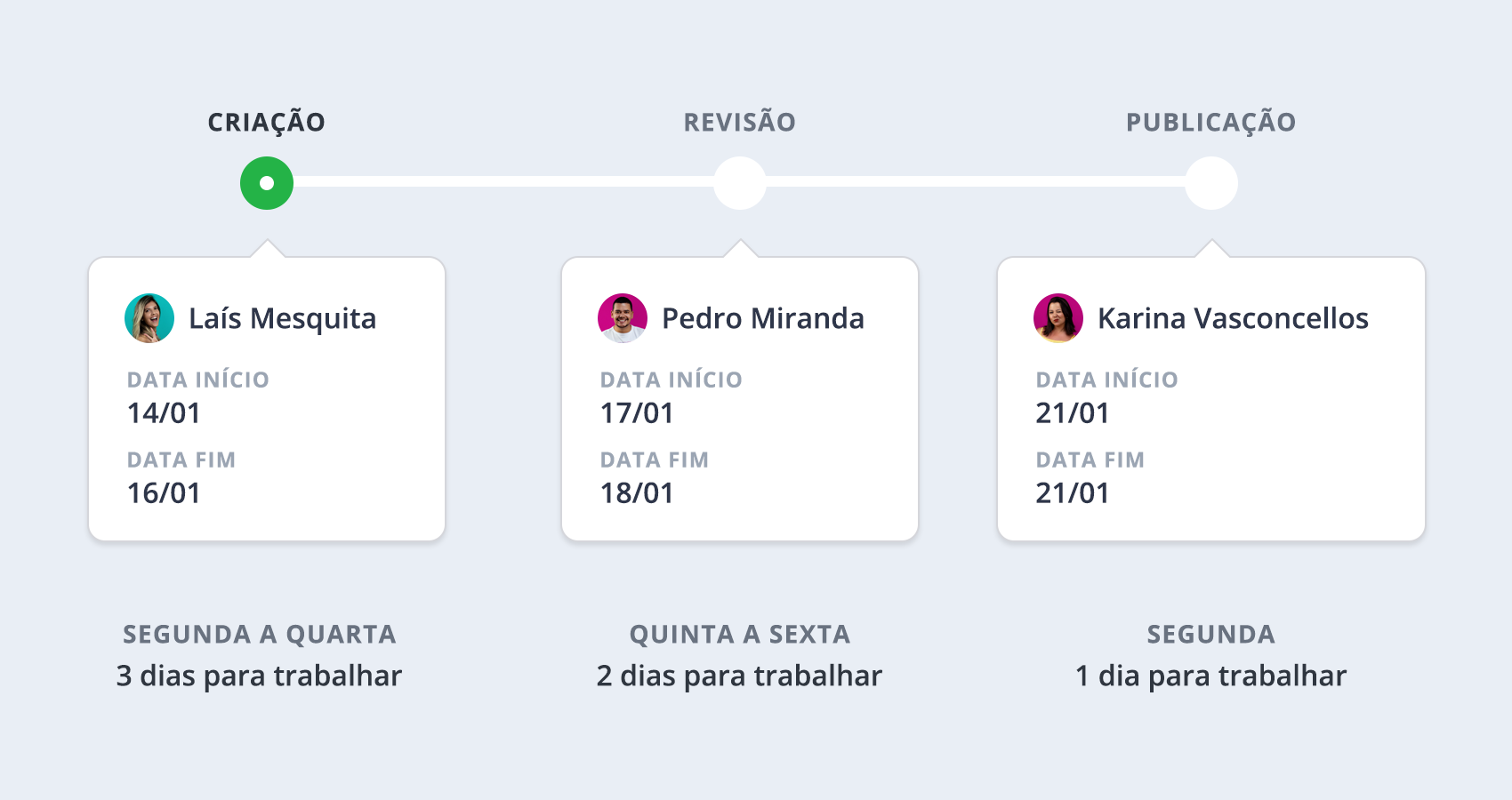1512x800 pixels.
Task: Switch to the REVISÃO stage label
Action: coord(740,122)
